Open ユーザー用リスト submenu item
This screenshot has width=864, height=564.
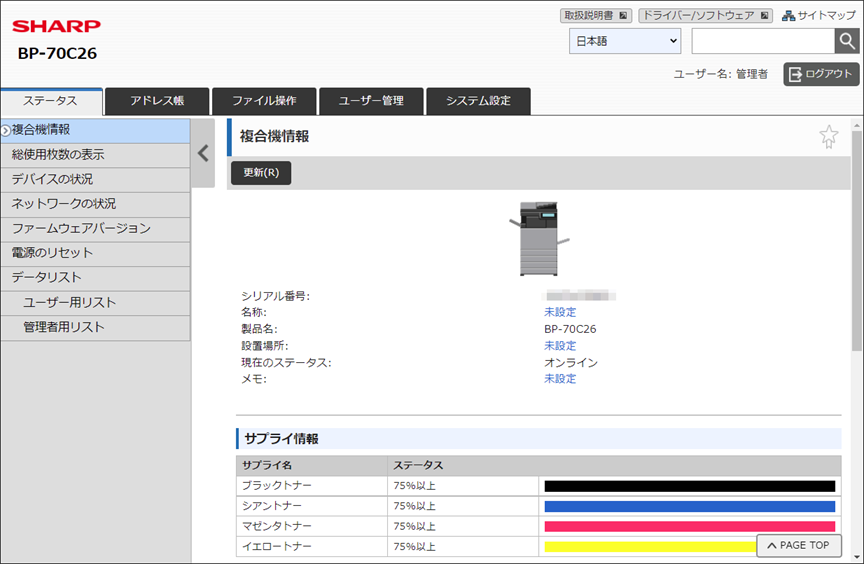pos(95,303)
